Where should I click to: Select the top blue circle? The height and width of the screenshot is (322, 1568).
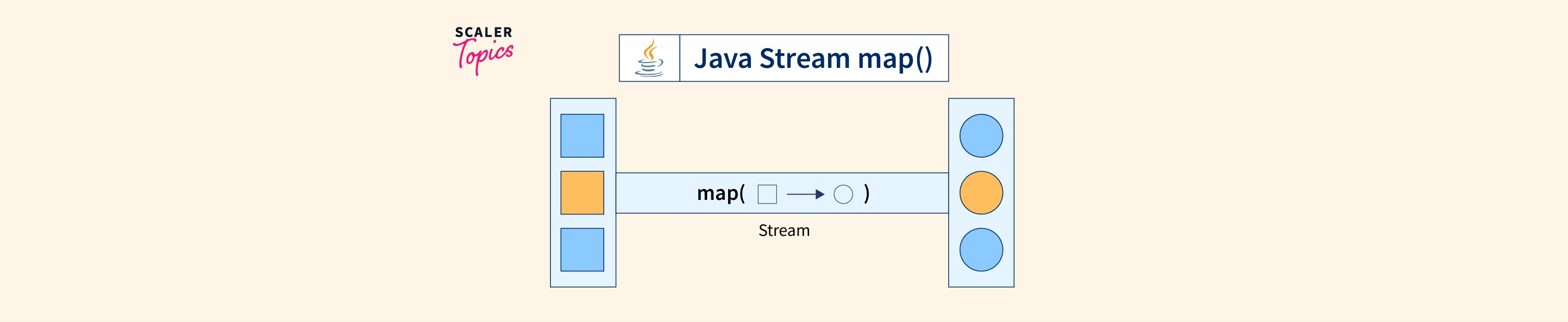[981, 136]
